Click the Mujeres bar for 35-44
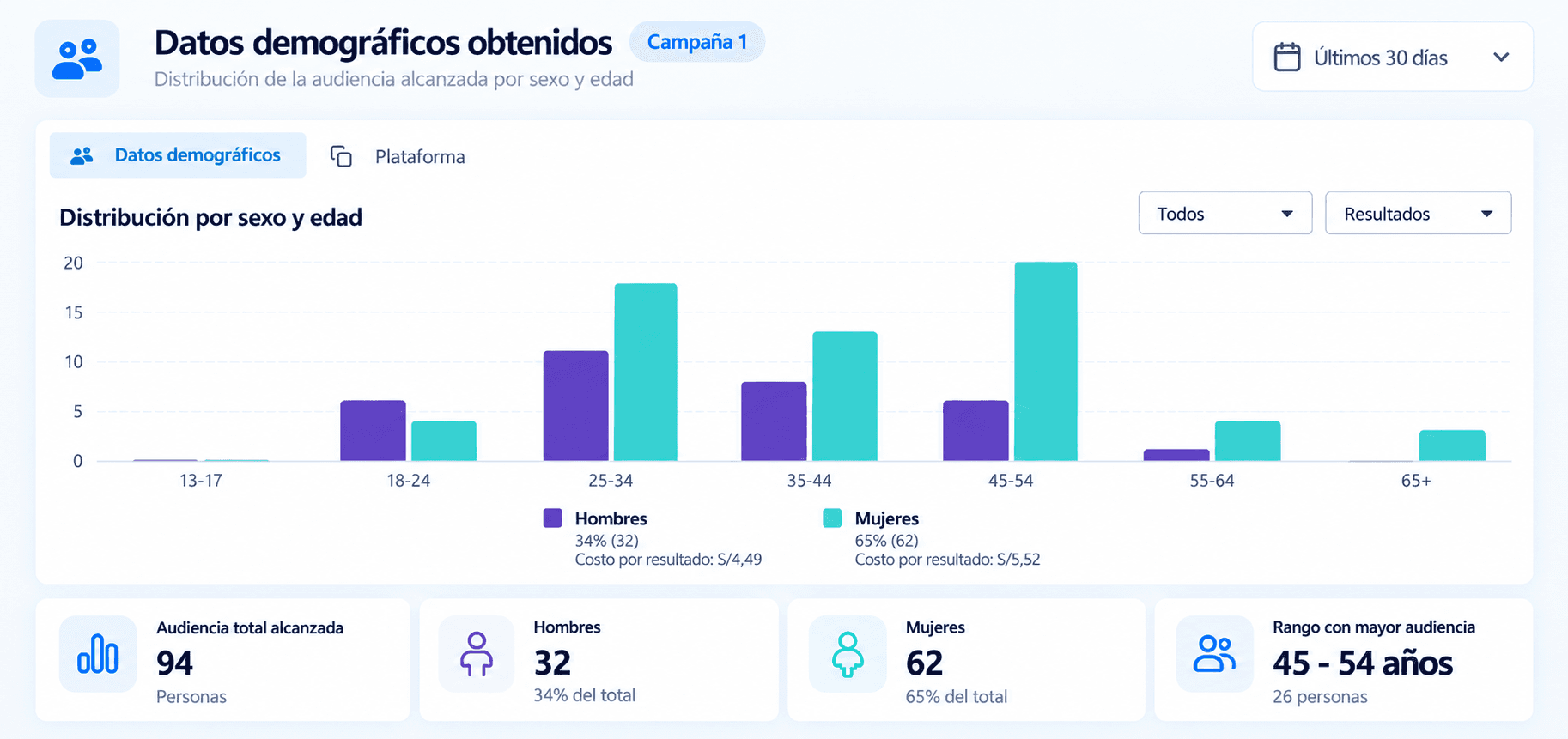The width and height of the screenshot is (1568, 739). coord(845,397)
